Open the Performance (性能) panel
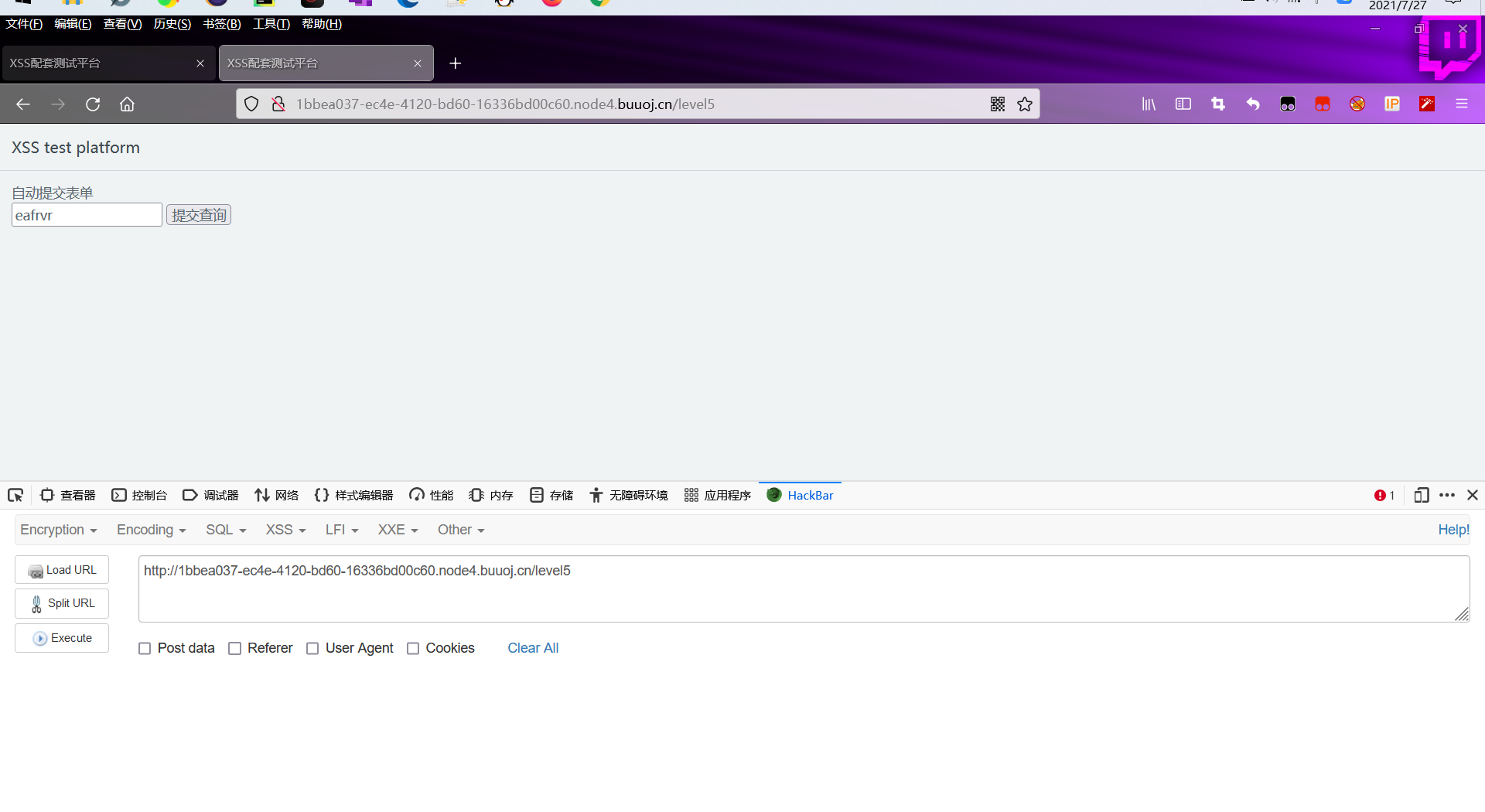Image resolution: width=1485 pixels, height=812 pixels. [x=431, y=496]
